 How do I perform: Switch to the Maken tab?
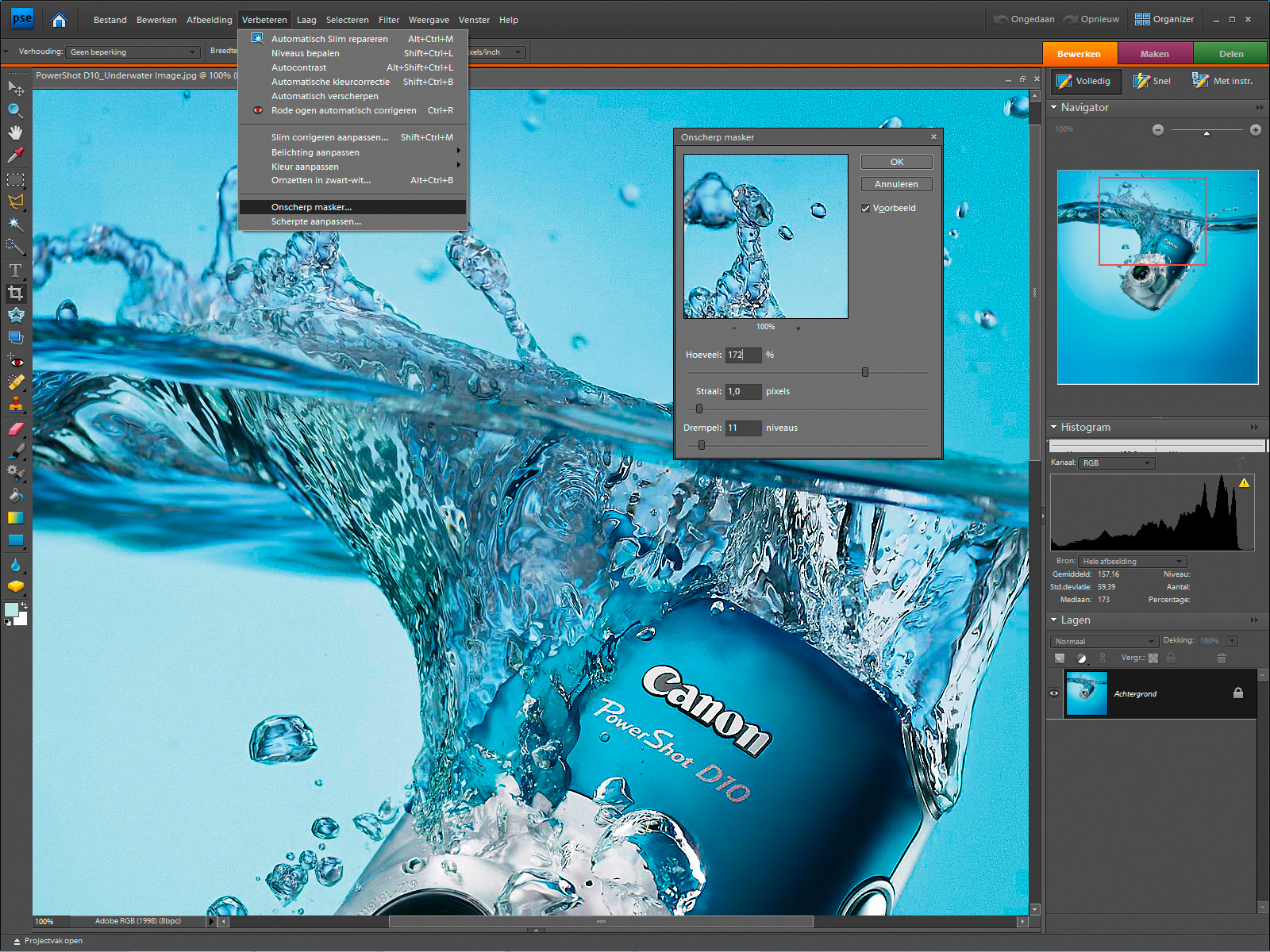[x=1155, y=54]
